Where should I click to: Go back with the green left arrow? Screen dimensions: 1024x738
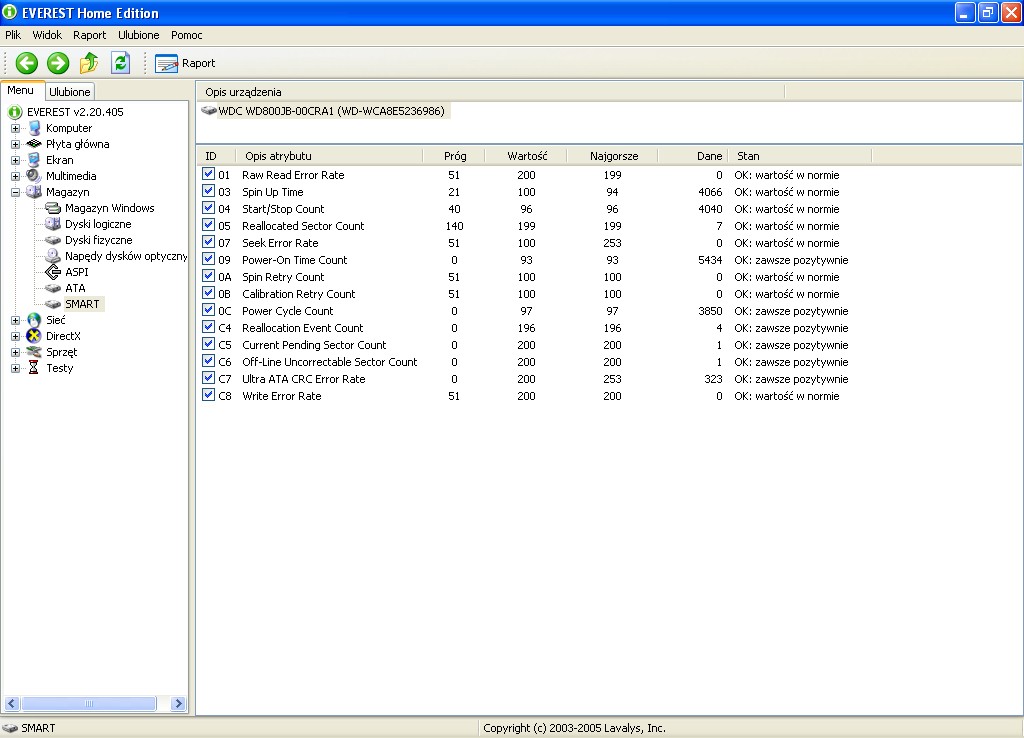point(27,63)
